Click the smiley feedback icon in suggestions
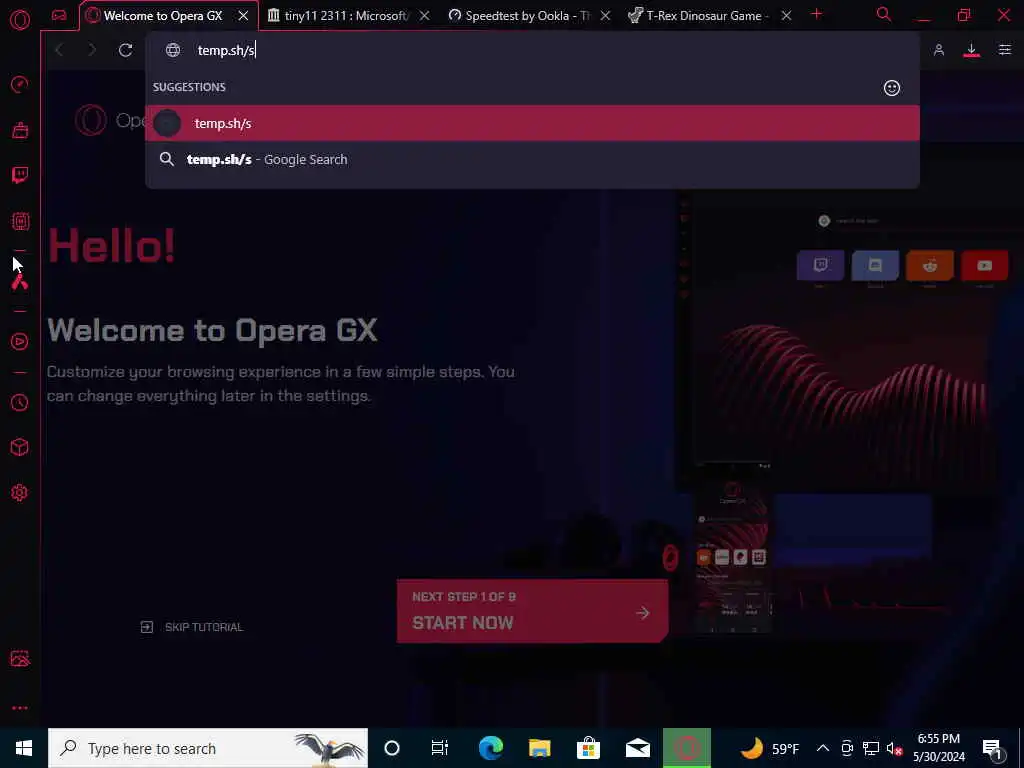1024x768 pixels. [x=891, y=88]
